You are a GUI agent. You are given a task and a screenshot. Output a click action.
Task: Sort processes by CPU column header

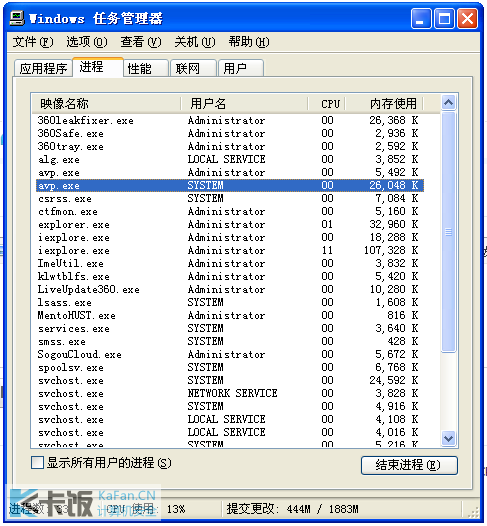click(326, 103)
